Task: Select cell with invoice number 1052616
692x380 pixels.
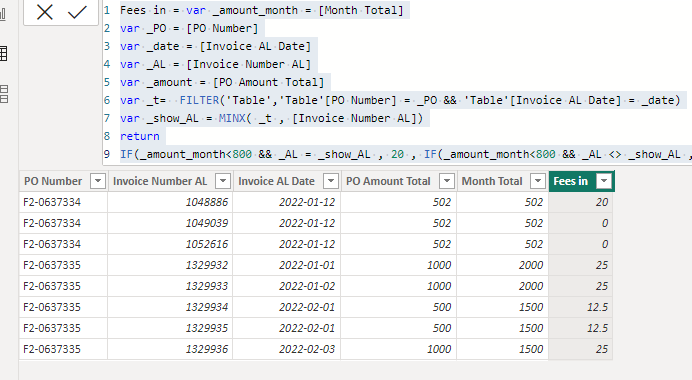Action: coord(170,244)
